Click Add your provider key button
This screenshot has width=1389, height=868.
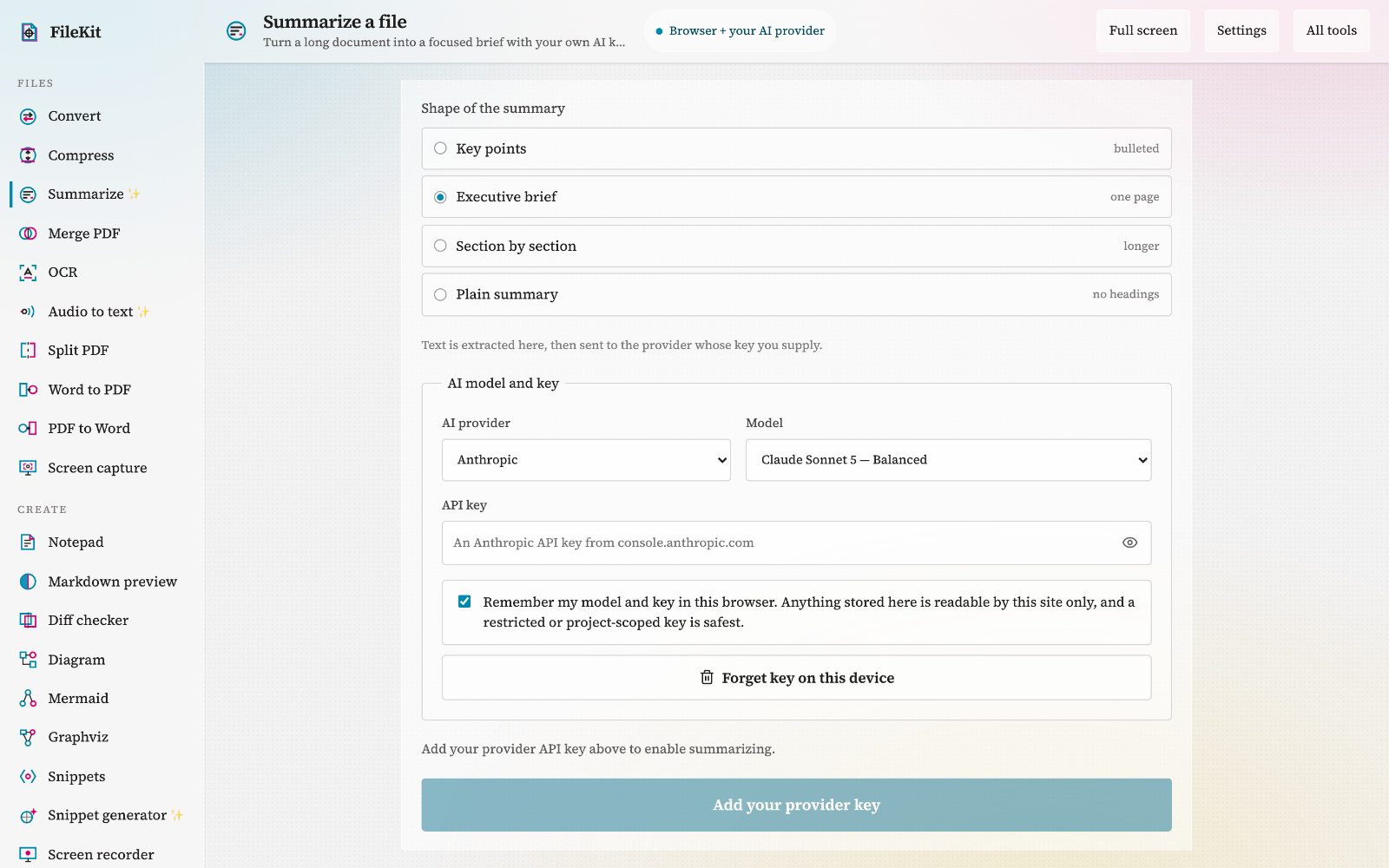(x=796, y=806)
